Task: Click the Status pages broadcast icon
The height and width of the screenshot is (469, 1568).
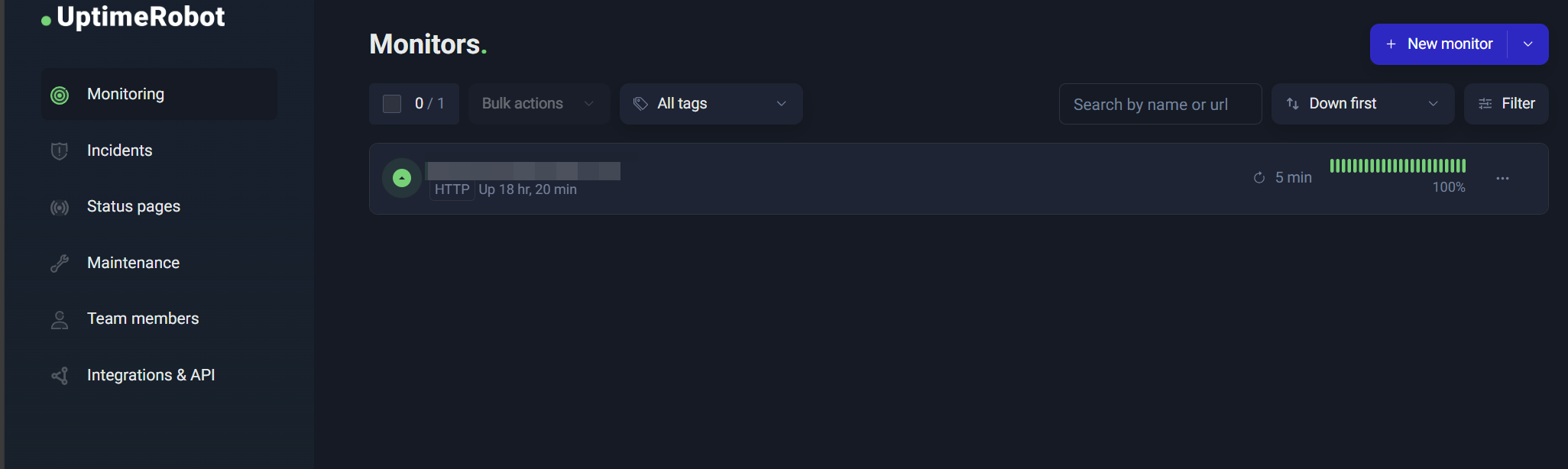Action: tap(60, 207)
